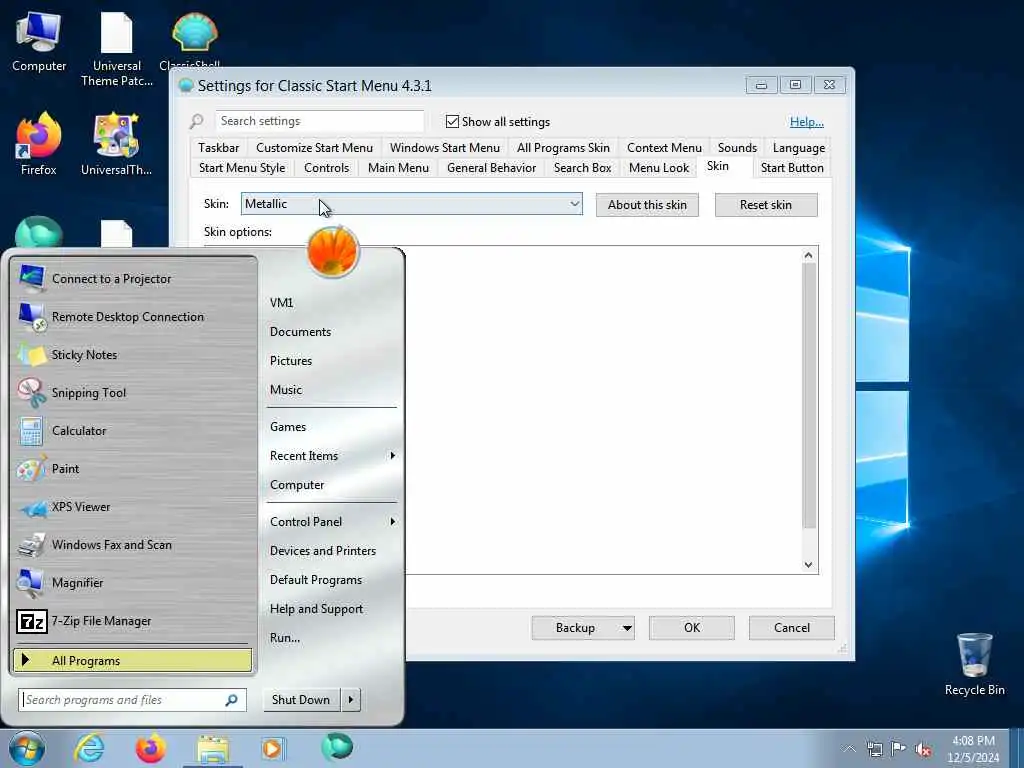Image resolution: width=1024 pixels, height=768 pixels.
Task: Switch to the Sounds tab
Action: point(737,148)
